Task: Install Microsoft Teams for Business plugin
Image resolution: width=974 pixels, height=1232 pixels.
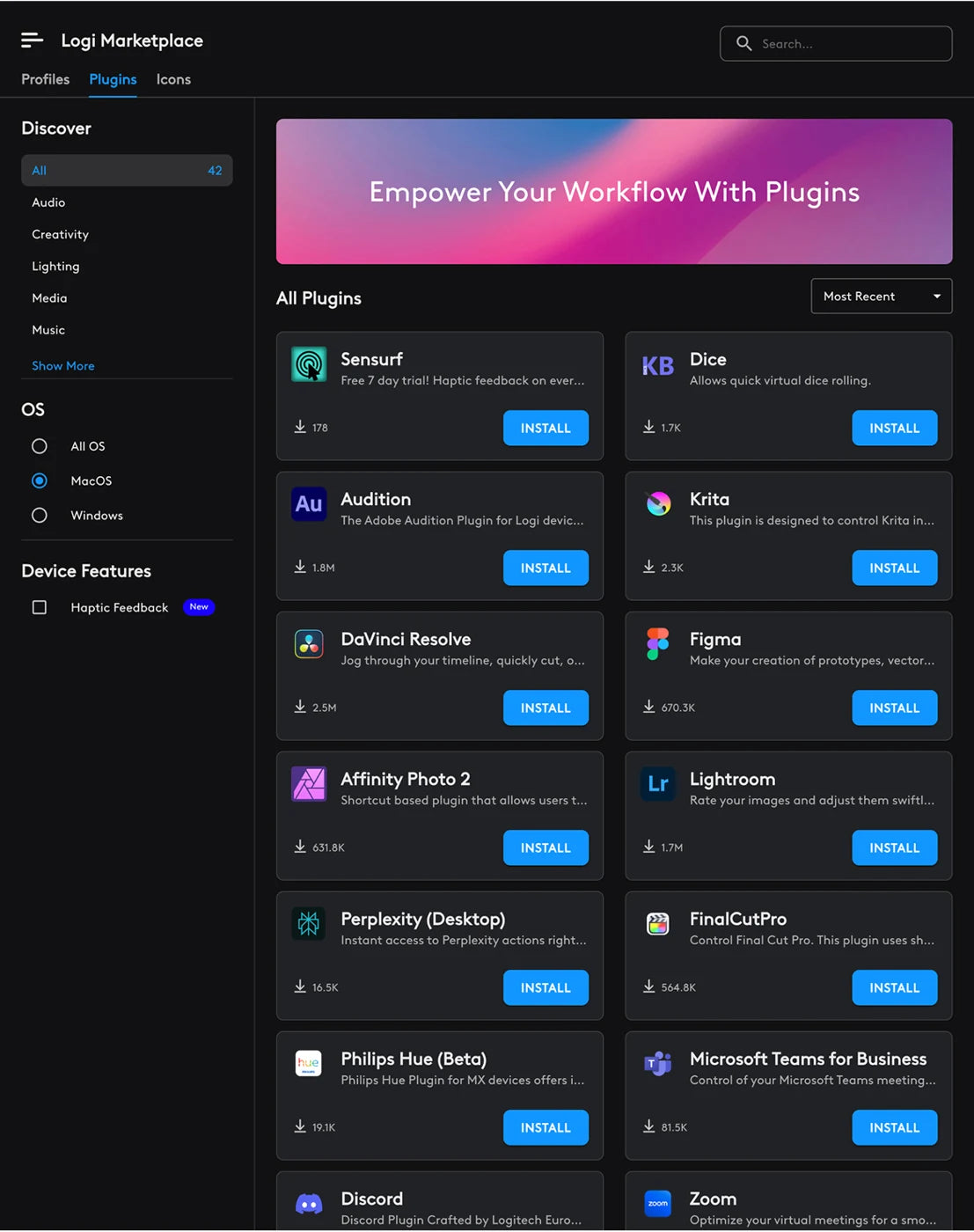Action: pyautogui.click(x=895, y=1127)
